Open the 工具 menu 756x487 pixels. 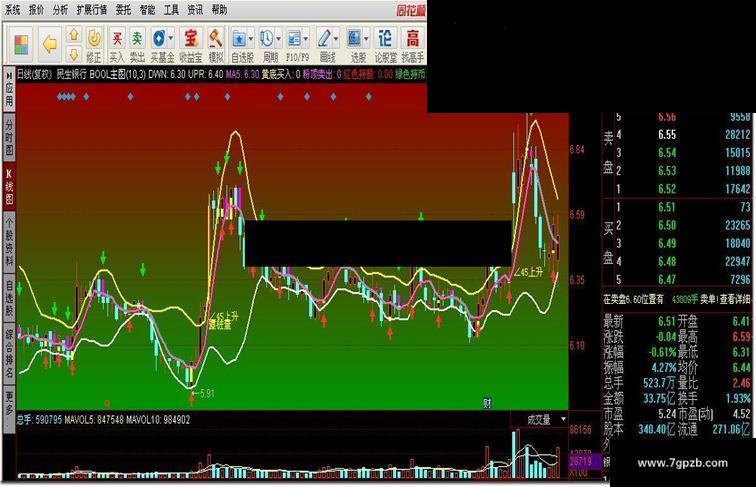(171, 10)
